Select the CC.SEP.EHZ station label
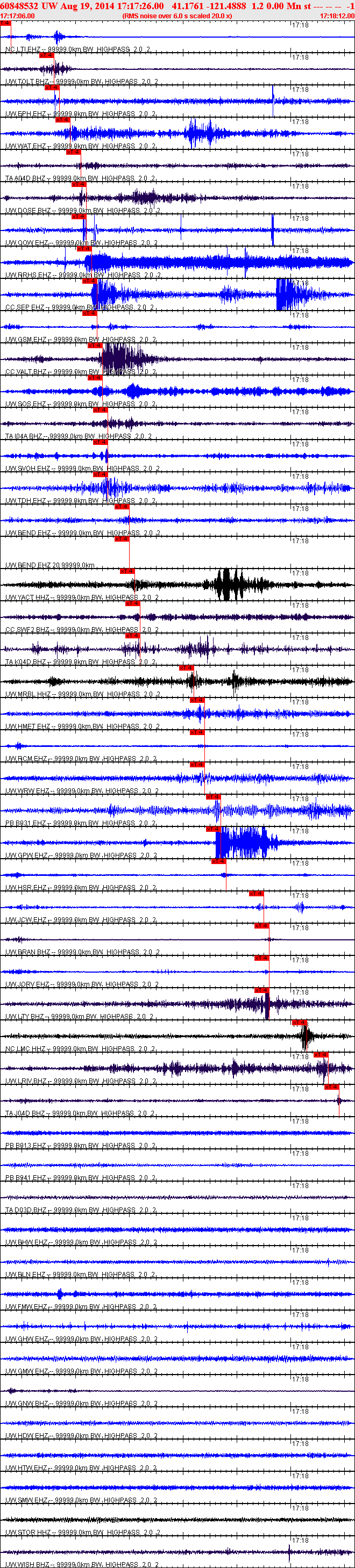355x1568 pixels. pyautogui.click(x=80, y=307)
